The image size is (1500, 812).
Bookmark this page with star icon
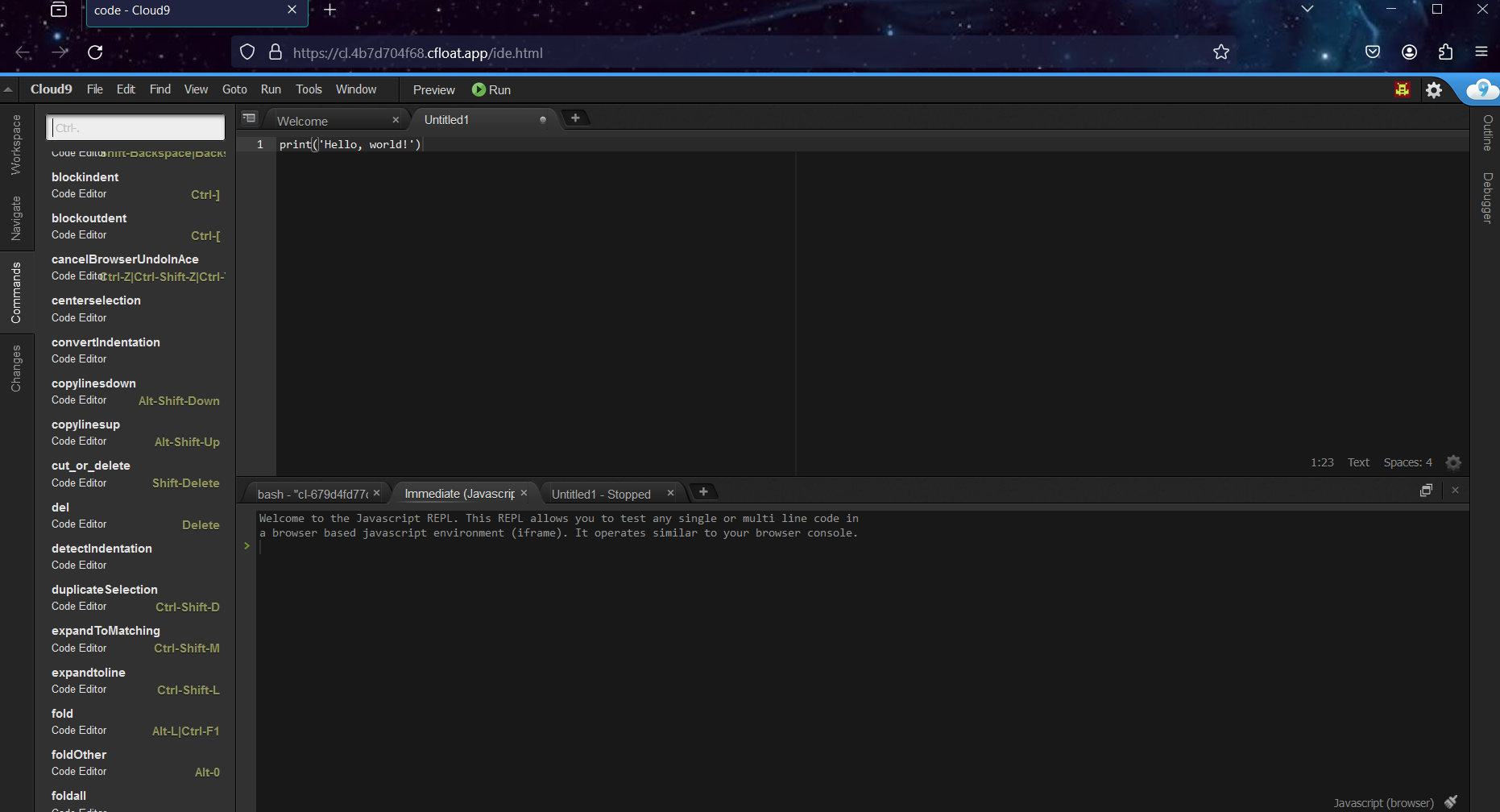pos(1221,52)
